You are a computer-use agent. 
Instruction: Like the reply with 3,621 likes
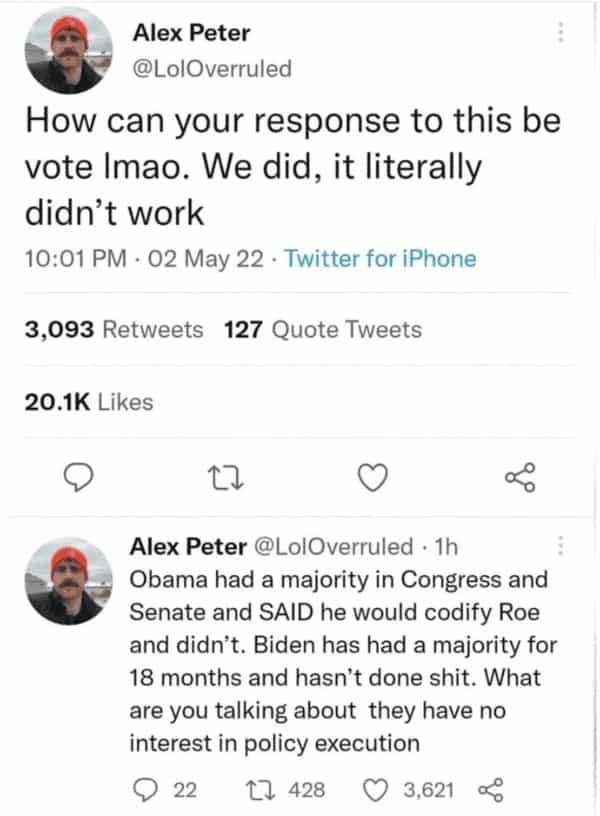point(379,790)
